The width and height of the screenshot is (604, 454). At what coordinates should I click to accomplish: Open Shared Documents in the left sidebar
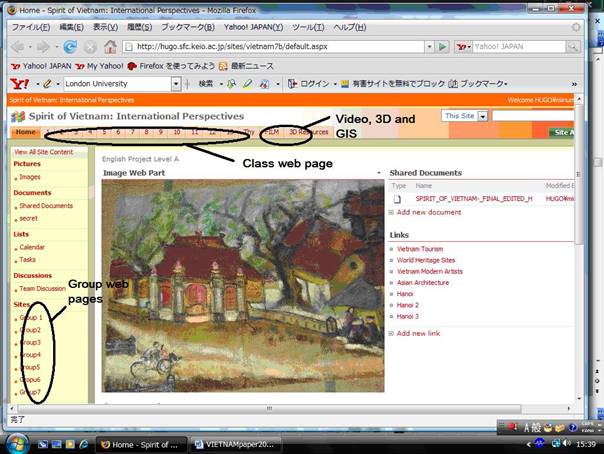(46, 206)
